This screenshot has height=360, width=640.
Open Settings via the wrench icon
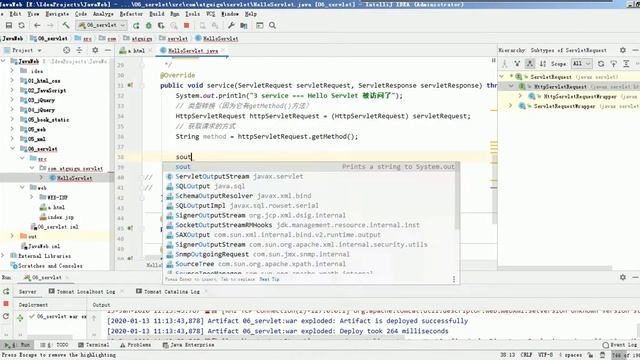pyautogui.click(x=231, y=25)
